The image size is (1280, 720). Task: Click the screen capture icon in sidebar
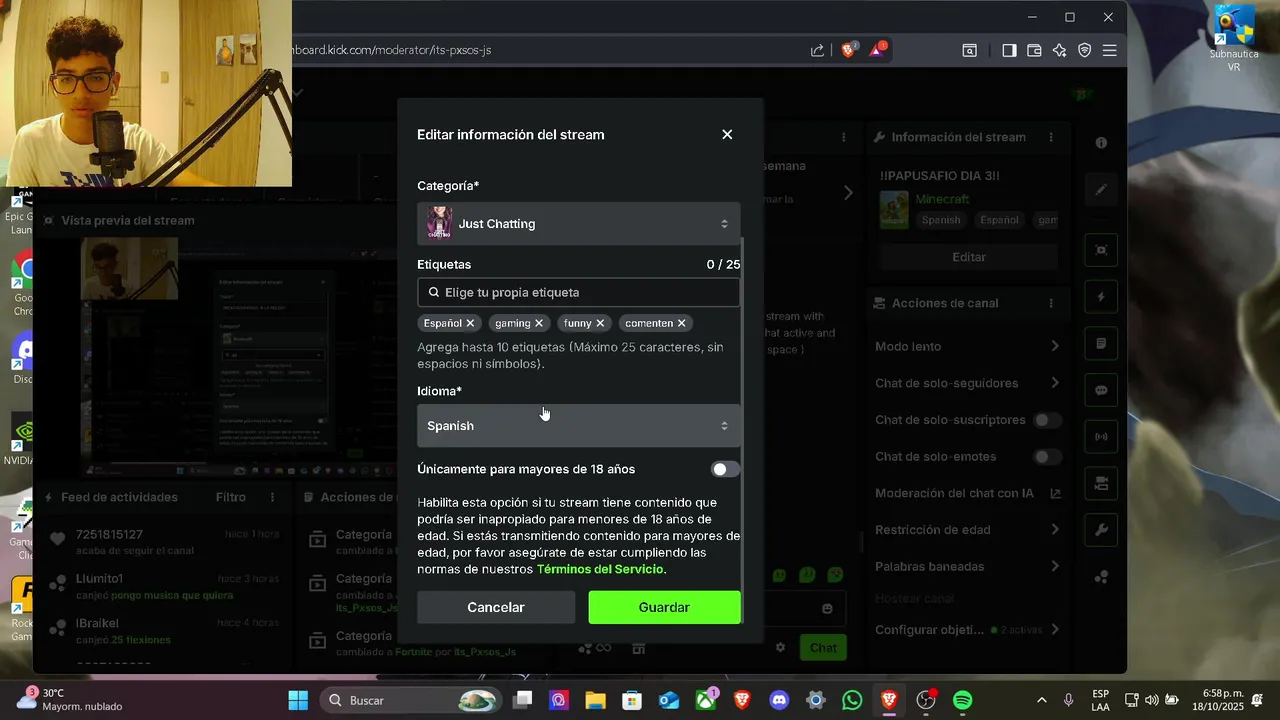(1101, 250)
